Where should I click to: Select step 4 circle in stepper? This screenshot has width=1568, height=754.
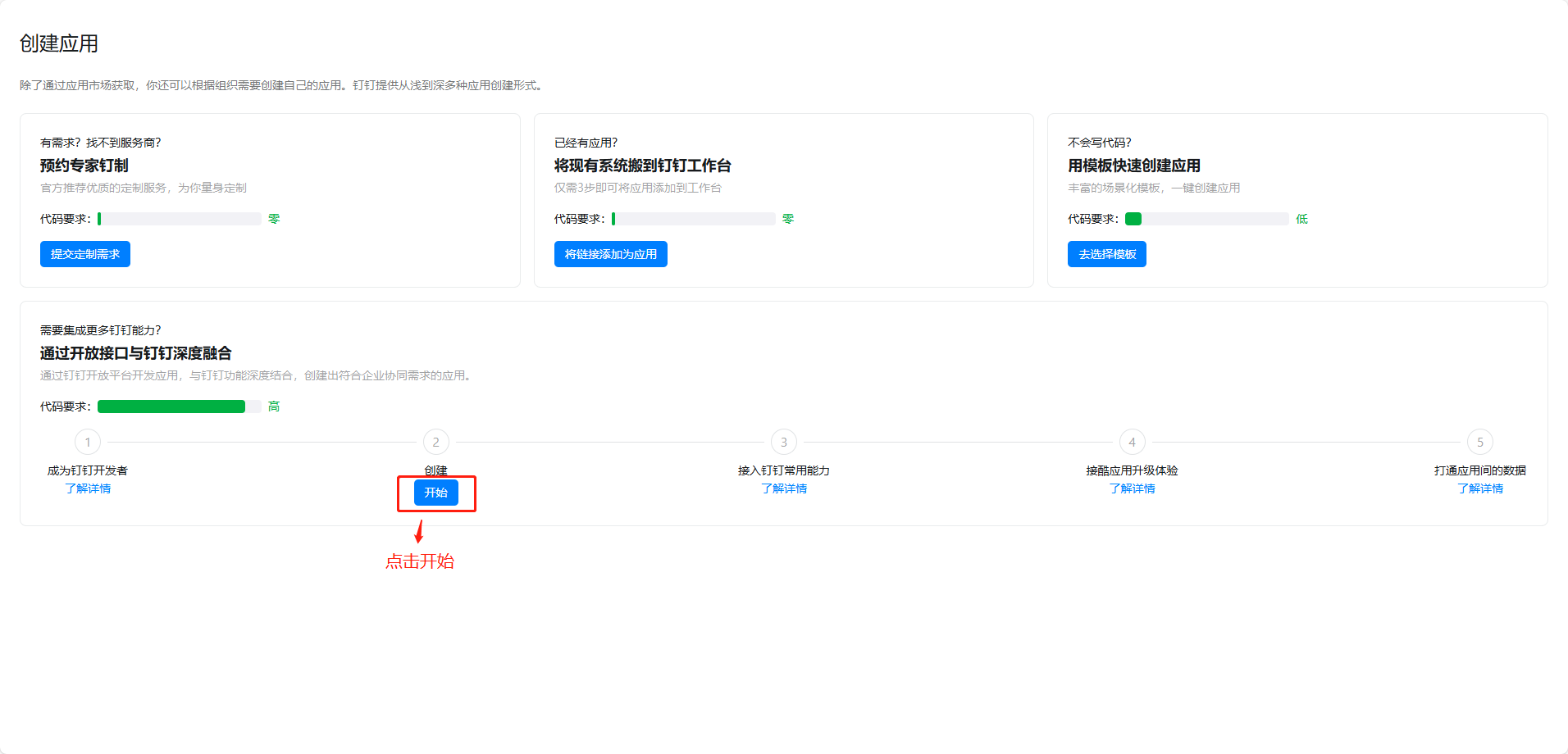(1132, 442)
